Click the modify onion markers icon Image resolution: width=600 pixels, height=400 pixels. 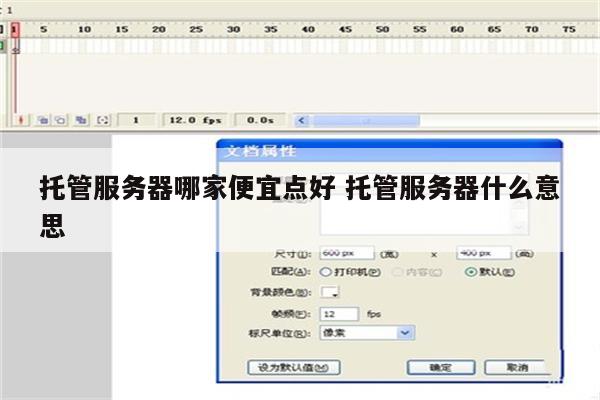[103, 120]
